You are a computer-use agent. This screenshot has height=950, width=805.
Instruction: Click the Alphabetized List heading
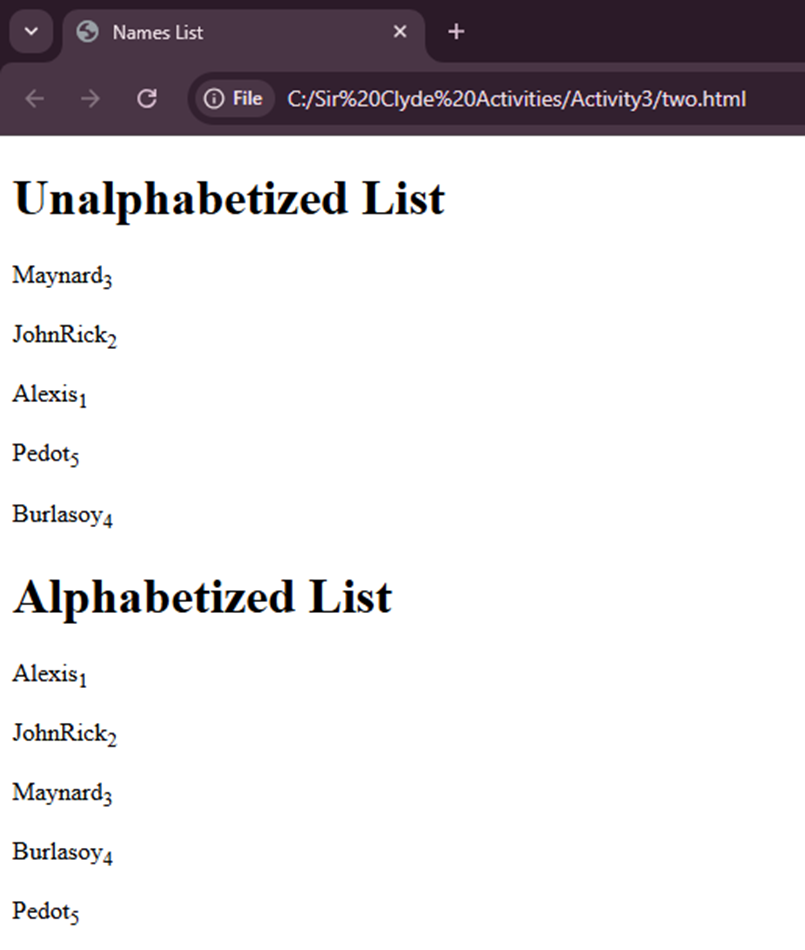point(202,597)
